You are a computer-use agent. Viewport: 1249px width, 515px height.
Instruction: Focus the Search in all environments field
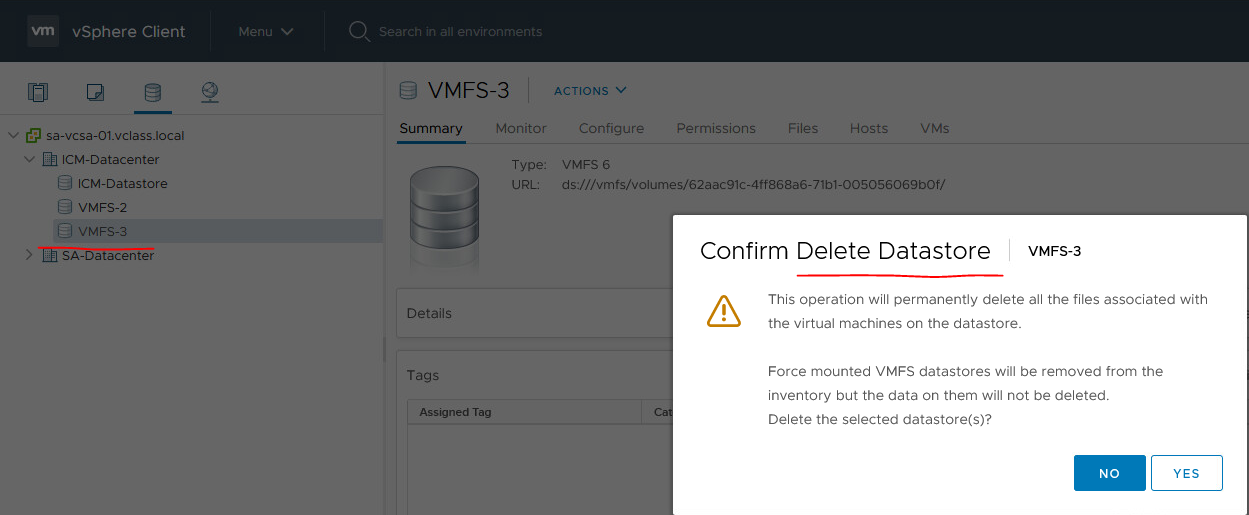(460, 31)
